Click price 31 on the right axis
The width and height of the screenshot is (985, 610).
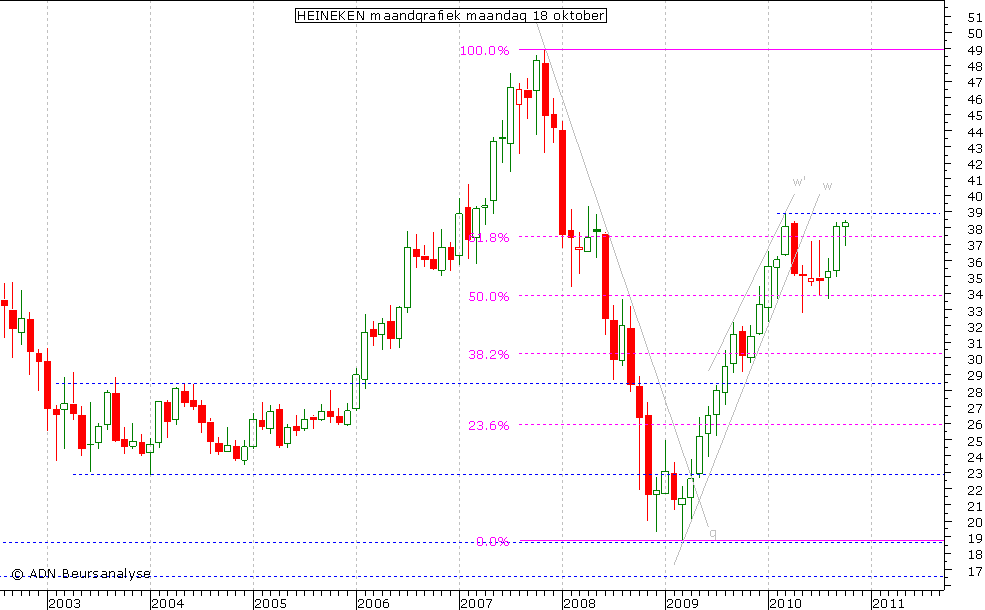tap(975, 344)
